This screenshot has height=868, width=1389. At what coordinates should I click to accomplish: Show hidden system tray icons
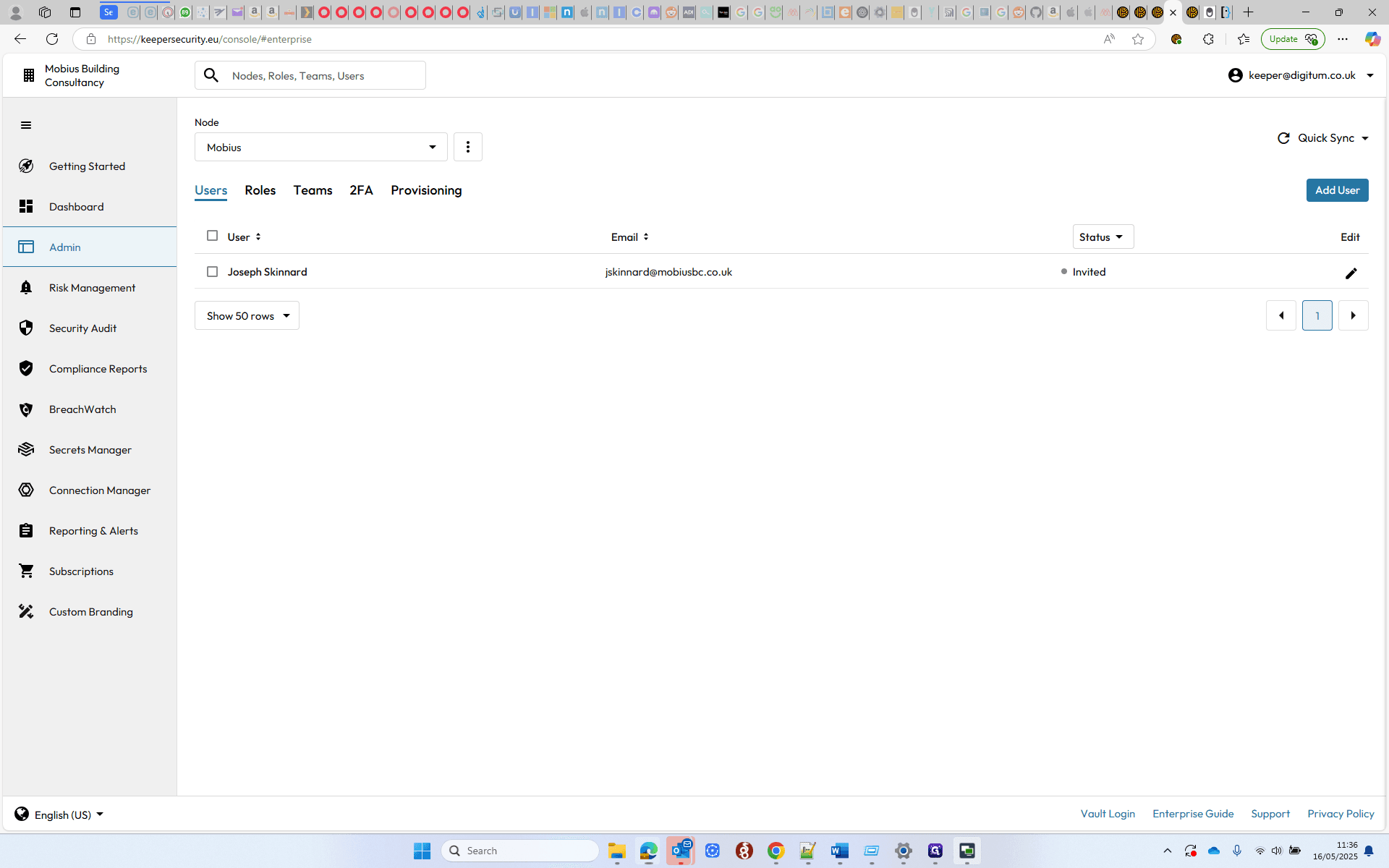[1167, 851]
